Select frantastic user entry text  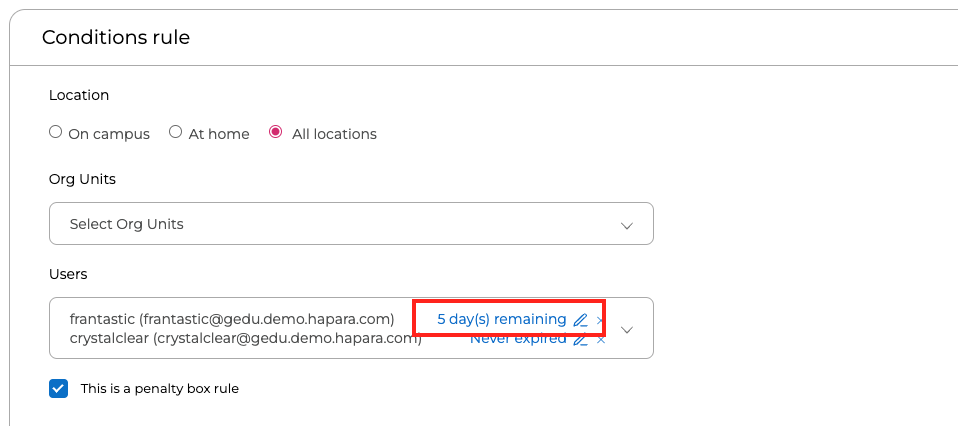click(x=232, y=319)
